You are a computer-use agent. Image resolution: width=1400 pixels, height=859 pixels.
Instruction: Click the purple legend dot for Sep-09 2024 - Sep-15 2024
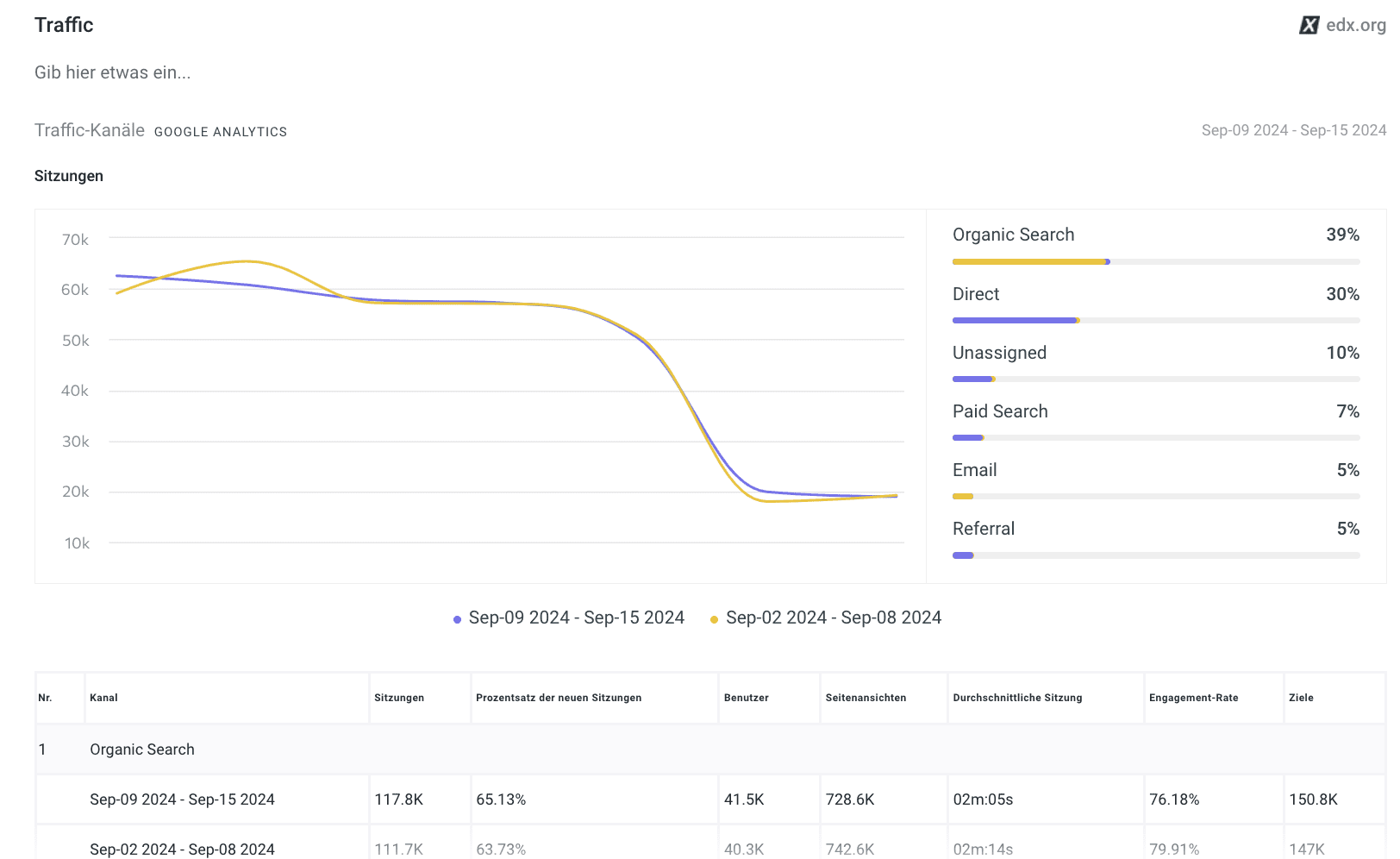(x=457, y=619)
